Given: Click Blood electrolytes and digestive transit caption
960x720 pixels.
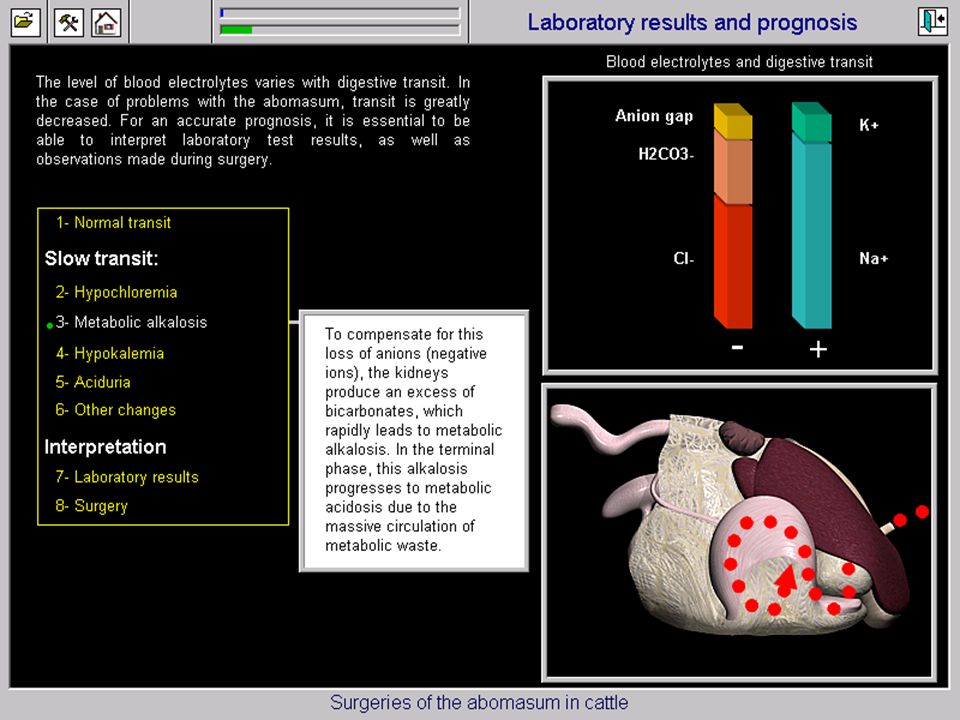Looking at the screenshot, I should 739,62.
